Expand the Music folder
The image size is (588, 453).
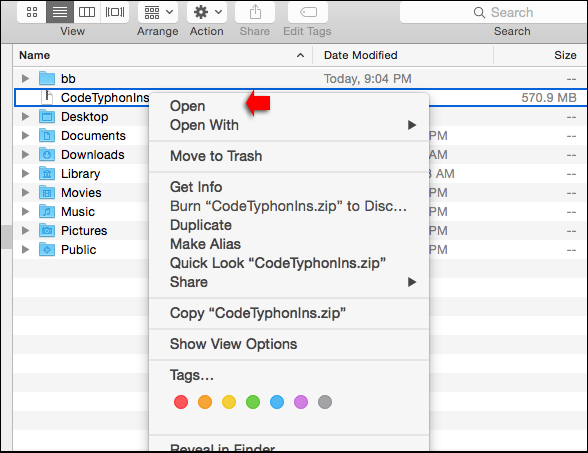[26, 212]
